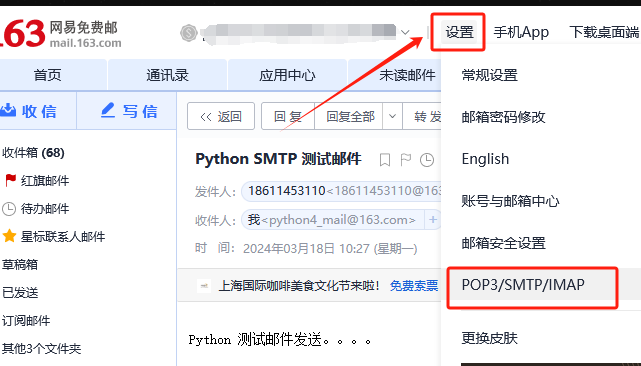Open the 草稿箱 drafts folder
The image size is (641, 366).
click(20, 265)
